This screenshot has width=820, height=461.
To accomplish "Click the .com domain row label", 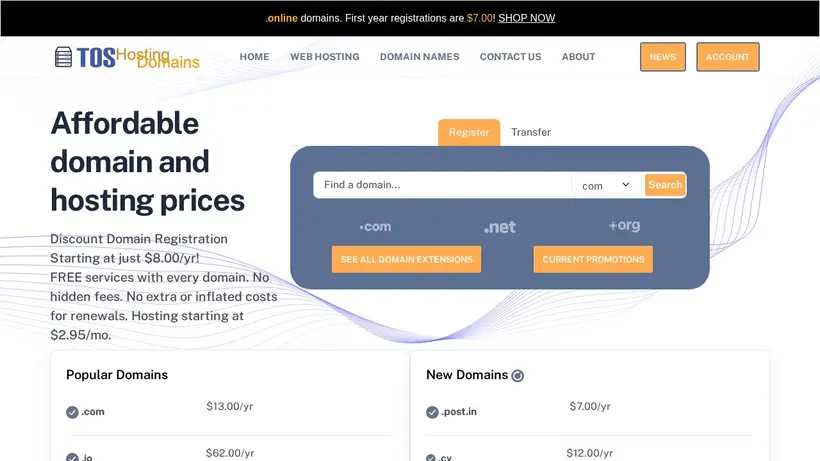I will click(93, 412).
